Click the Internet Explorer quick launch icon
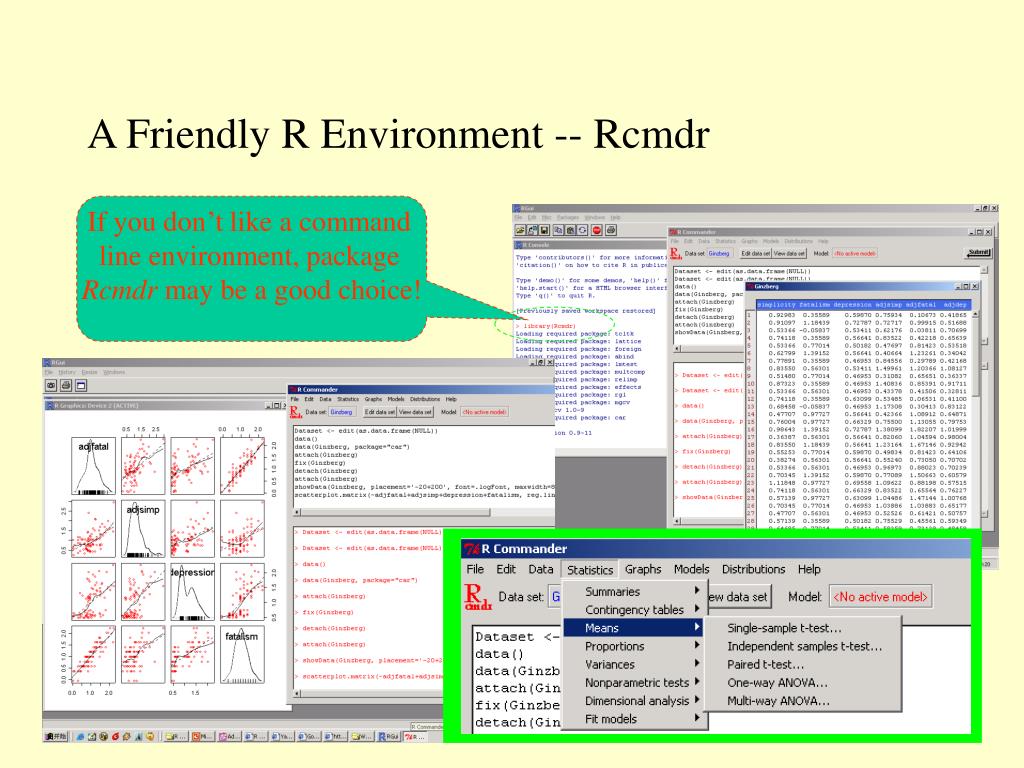The image size is (1024, 768). 80,737
